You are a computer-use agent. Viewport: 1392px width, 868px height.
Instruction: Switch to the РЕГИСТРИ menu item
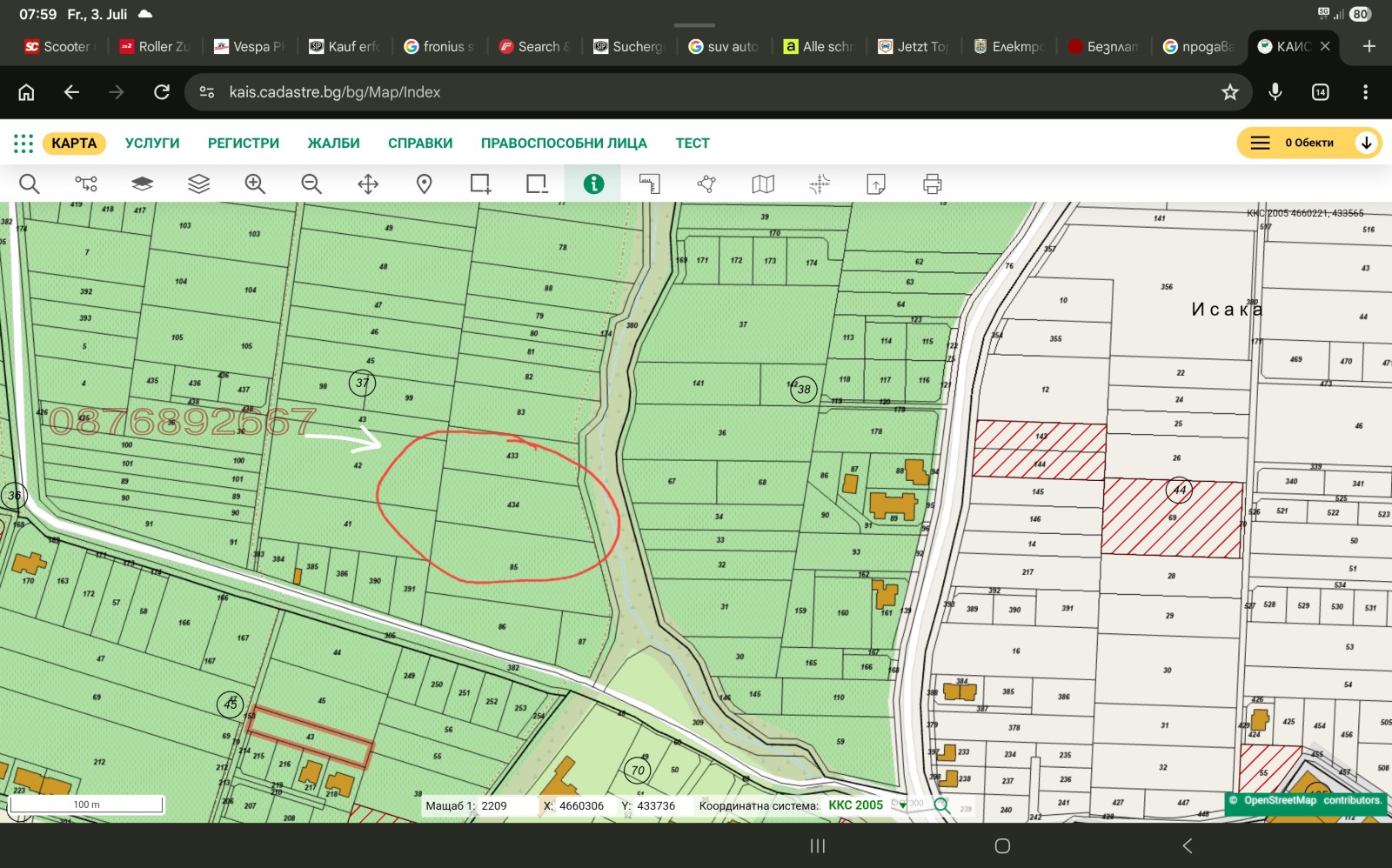tap(244, 144)
